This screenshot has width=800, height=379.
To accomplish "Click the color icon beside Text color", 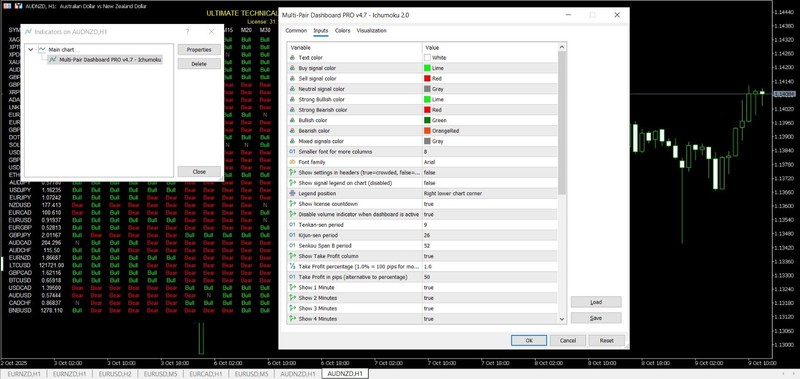I will pyautogui.click(x=292, y=58).
